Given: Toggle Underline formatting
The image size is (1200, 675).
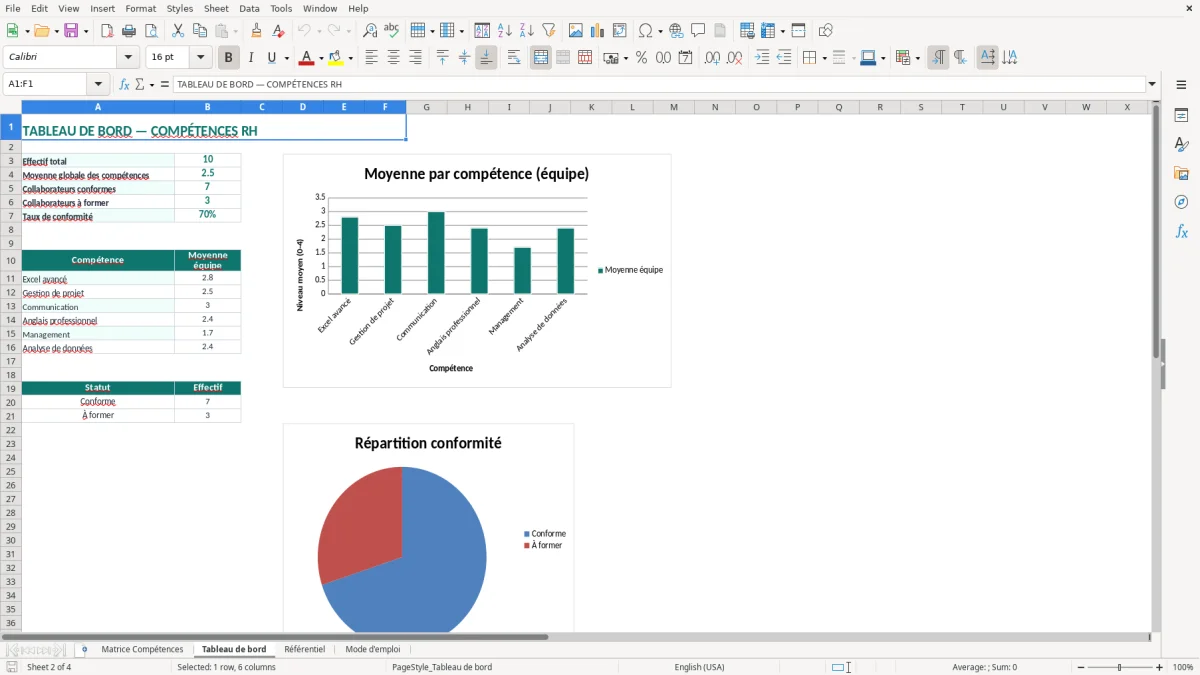Looking at the screenshot, I should [x=271, y=58].
